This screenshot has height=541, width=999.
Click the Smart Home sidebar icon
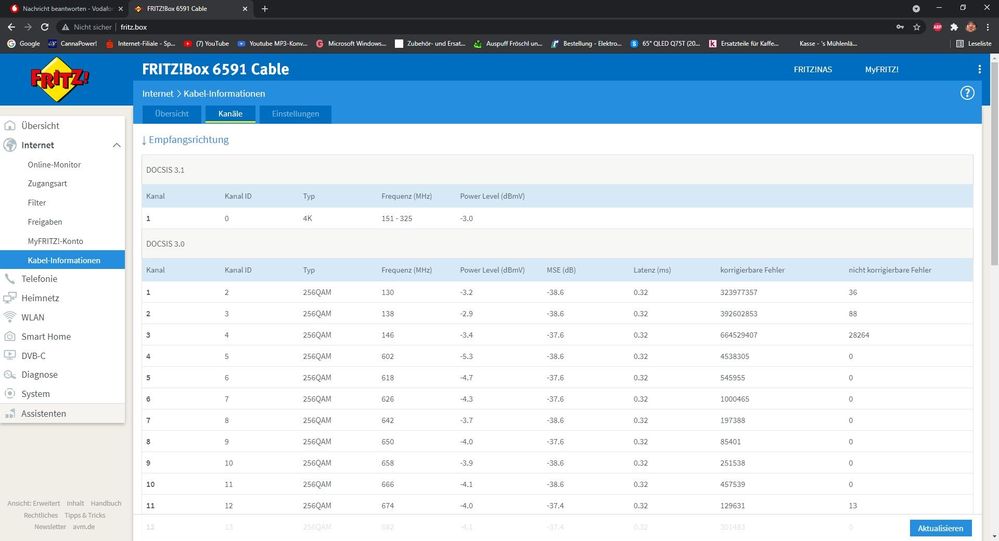11,337
